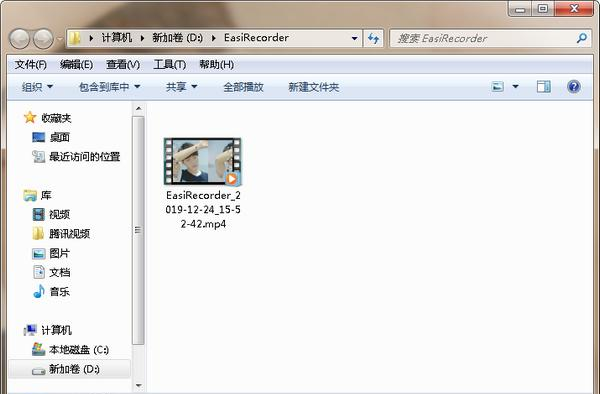Open the 编辑(E) menu

pyautogui.click(x=77, y=65)
